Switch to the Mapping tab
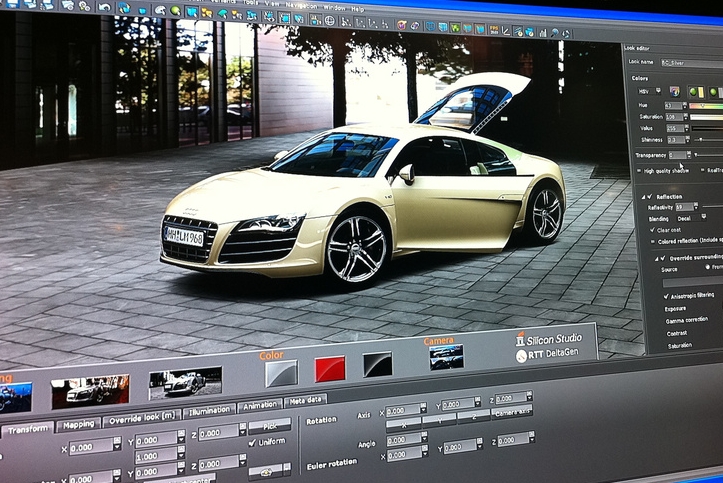This screenshot has width=723, height=483. [79, 424]
